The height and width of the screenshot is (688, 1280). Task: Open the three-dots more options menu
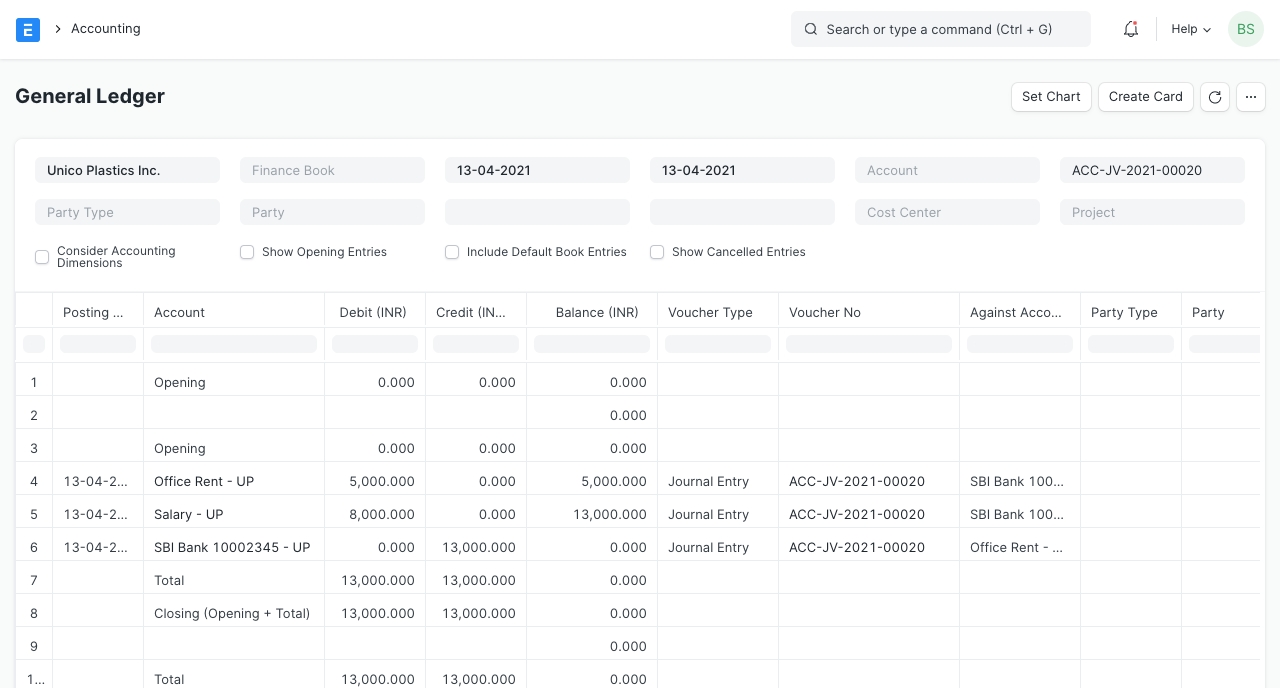tap(1251, 97)
